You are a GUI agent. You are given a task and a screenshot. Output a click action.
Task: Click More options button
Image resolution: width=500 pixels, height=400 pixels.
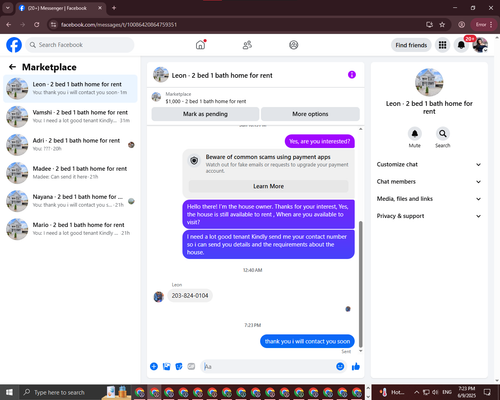click(310, 114)
